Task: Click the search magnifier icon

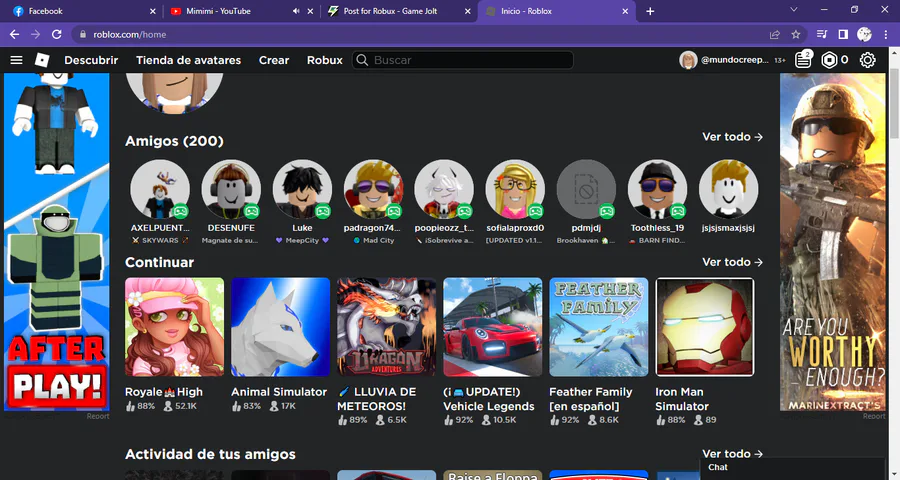Action: coord(362,60)
